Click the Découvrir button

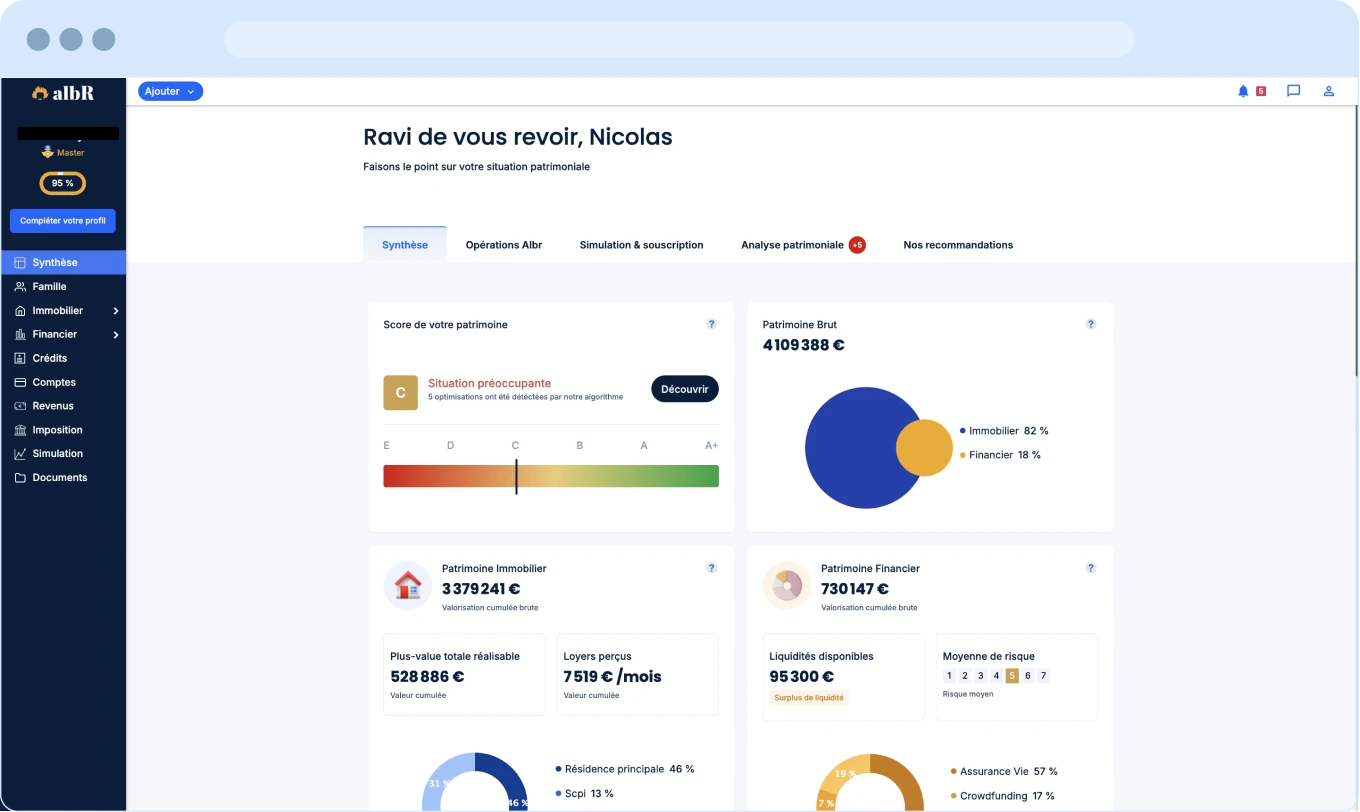[x=684, y=389]
